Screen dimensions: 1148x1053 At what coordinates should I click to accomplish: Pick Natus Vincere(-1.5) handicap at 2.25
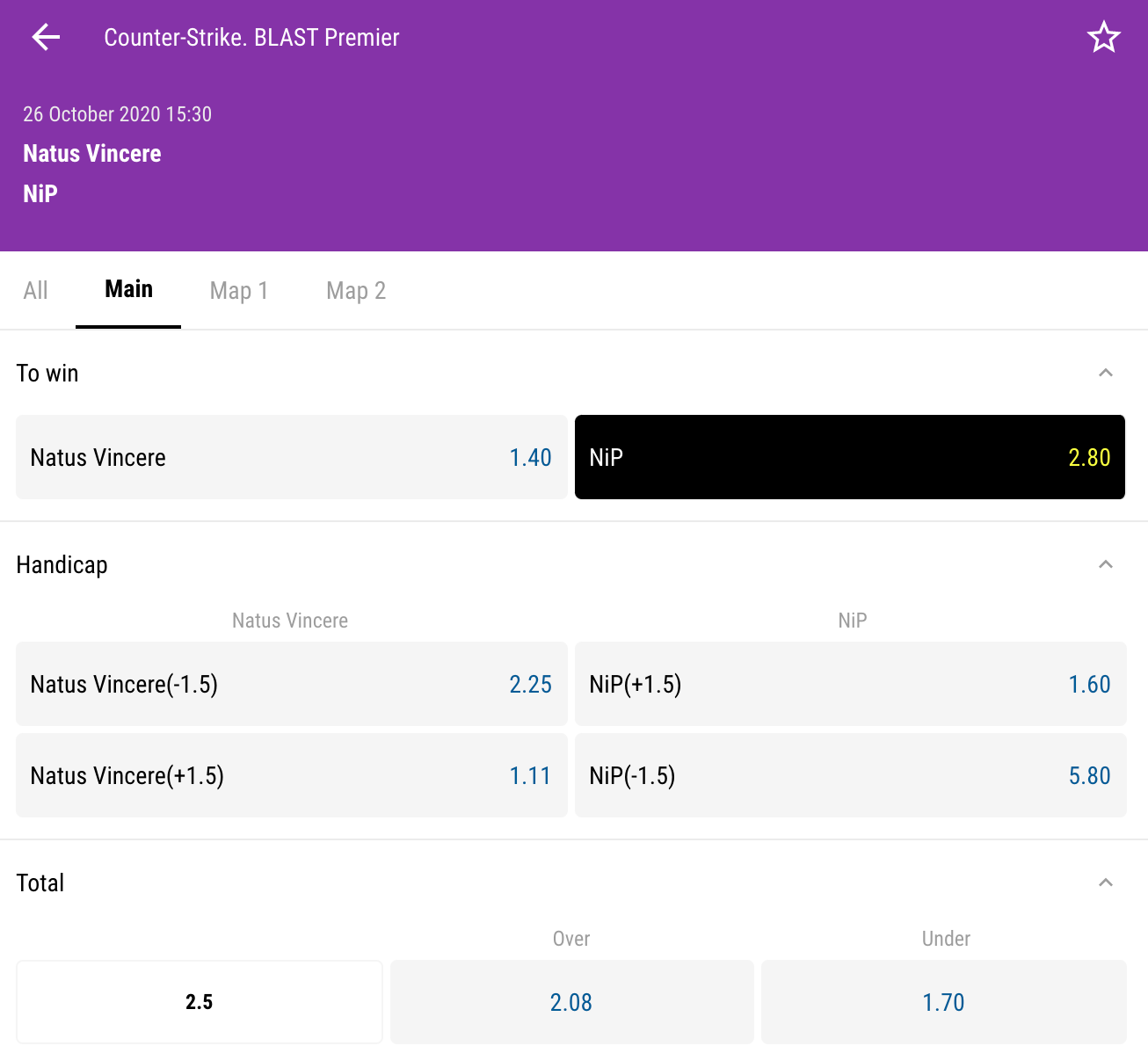click(x=292, y=684)
